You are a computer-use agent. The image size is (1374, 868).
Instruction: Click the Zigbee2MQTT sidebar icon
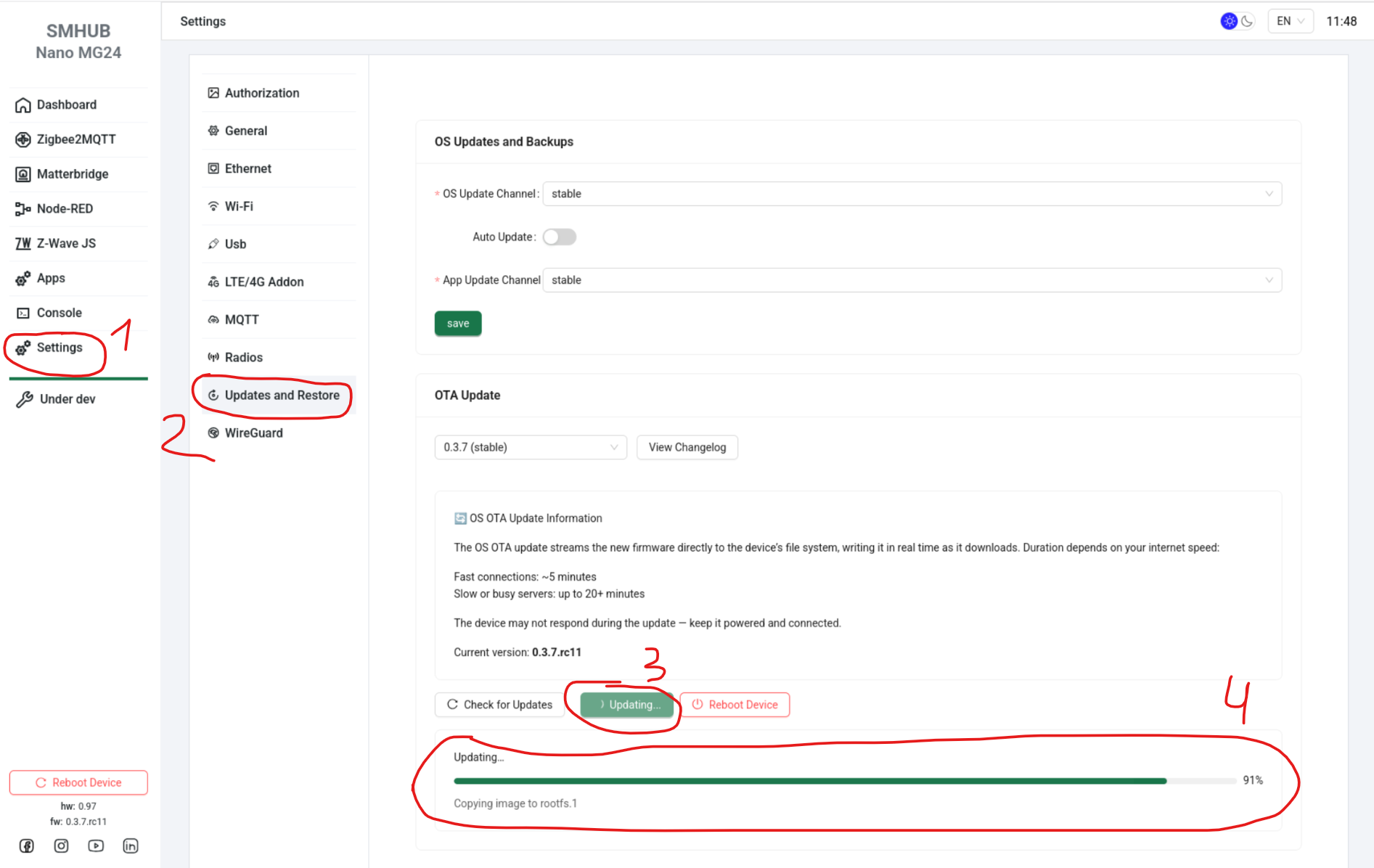coord(23,139)
